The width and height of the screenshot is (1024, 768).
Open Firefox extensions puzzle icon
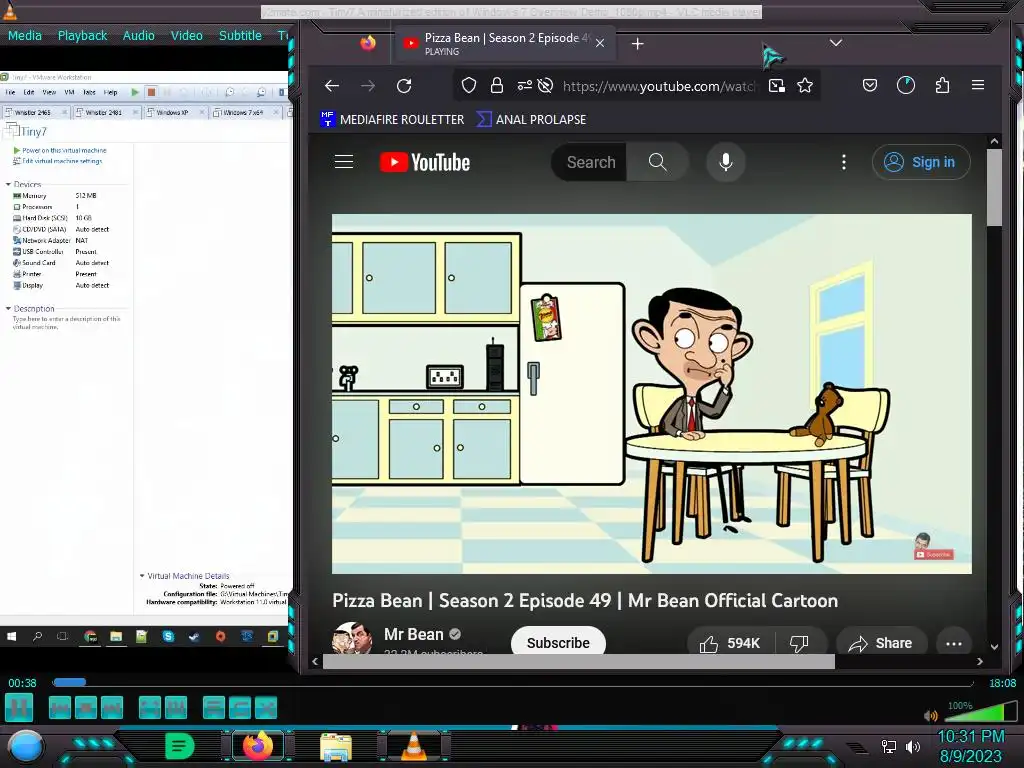[942, 86]
